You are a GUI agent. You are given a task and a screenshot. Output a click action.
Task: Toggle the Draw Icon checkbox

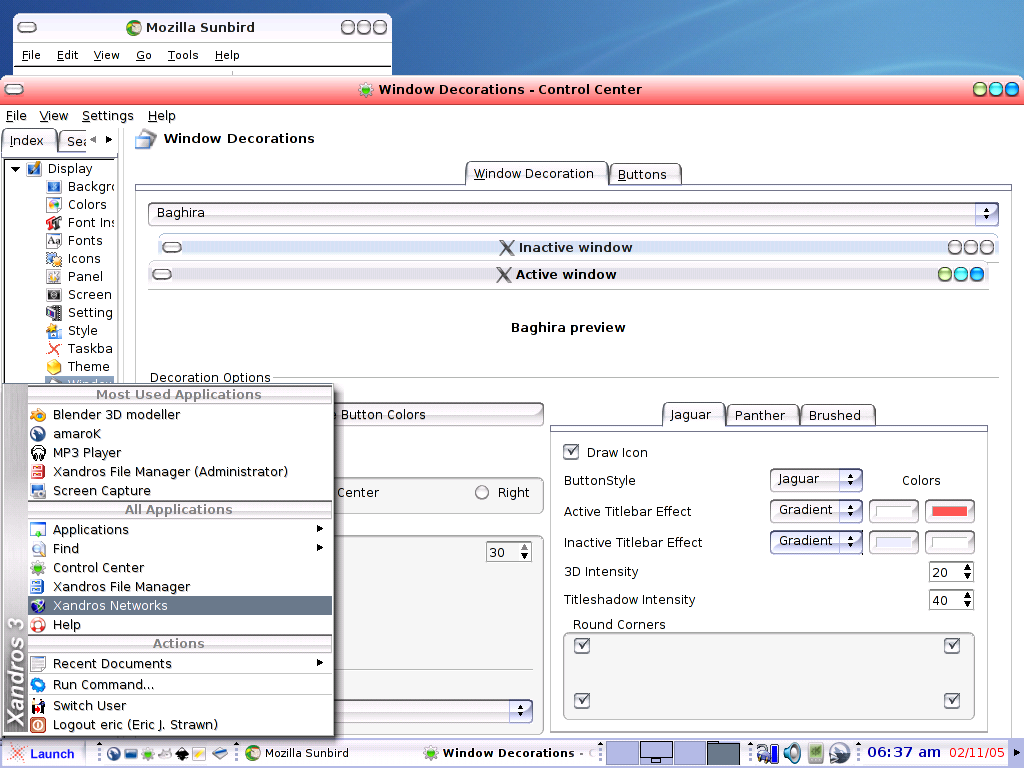(571, 451)
